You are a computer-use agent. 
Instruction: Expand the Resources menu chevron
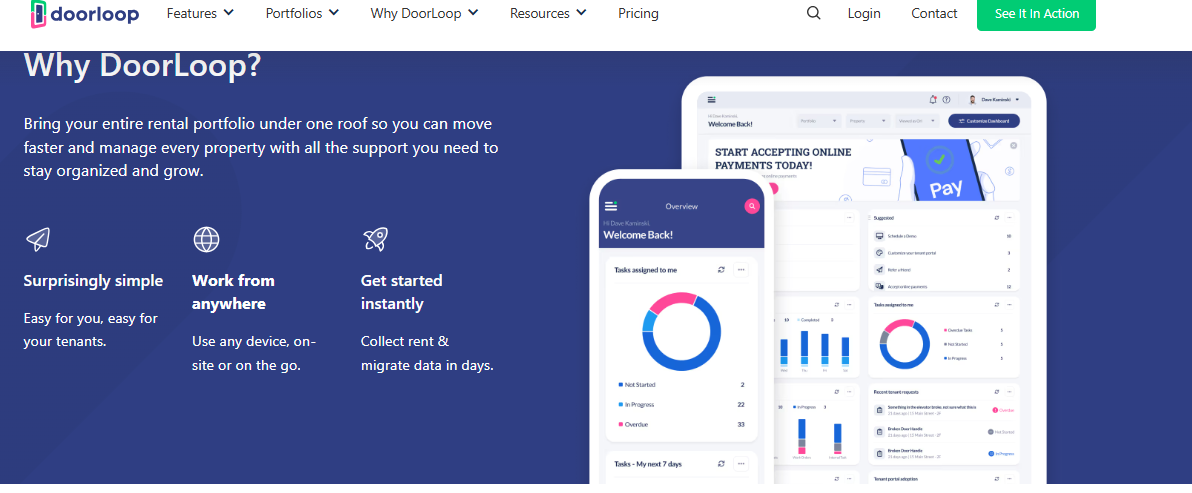(582, 12)
